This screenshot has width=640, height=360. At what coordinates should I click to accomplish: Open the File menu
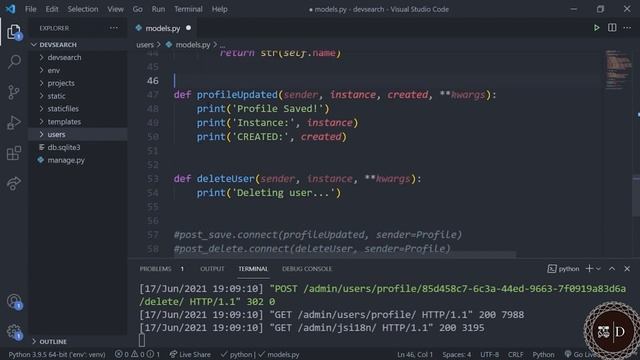(31, 9)
